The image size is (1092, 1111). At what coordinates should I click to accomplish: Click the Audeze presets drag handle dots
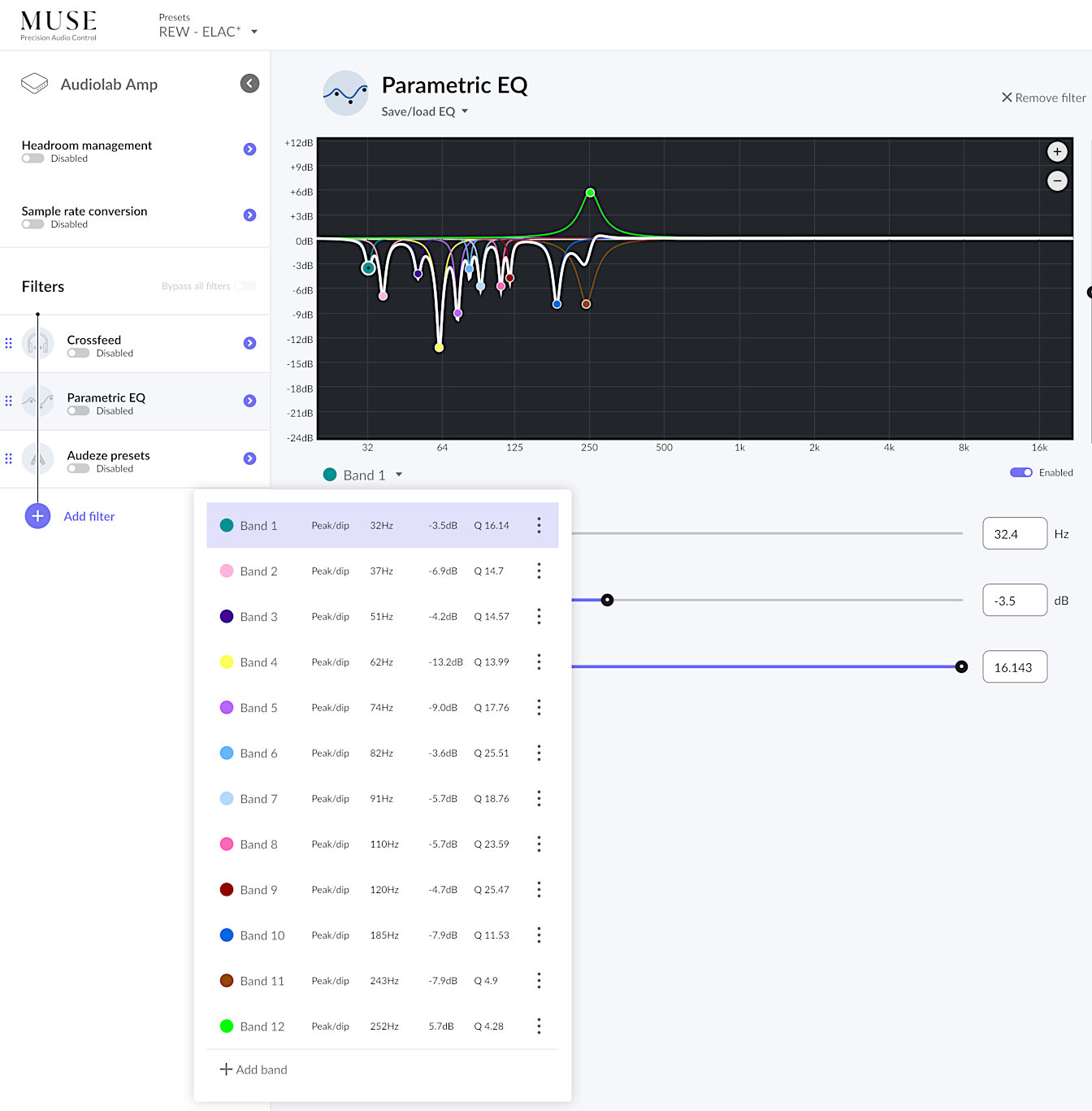pos(9,459)
